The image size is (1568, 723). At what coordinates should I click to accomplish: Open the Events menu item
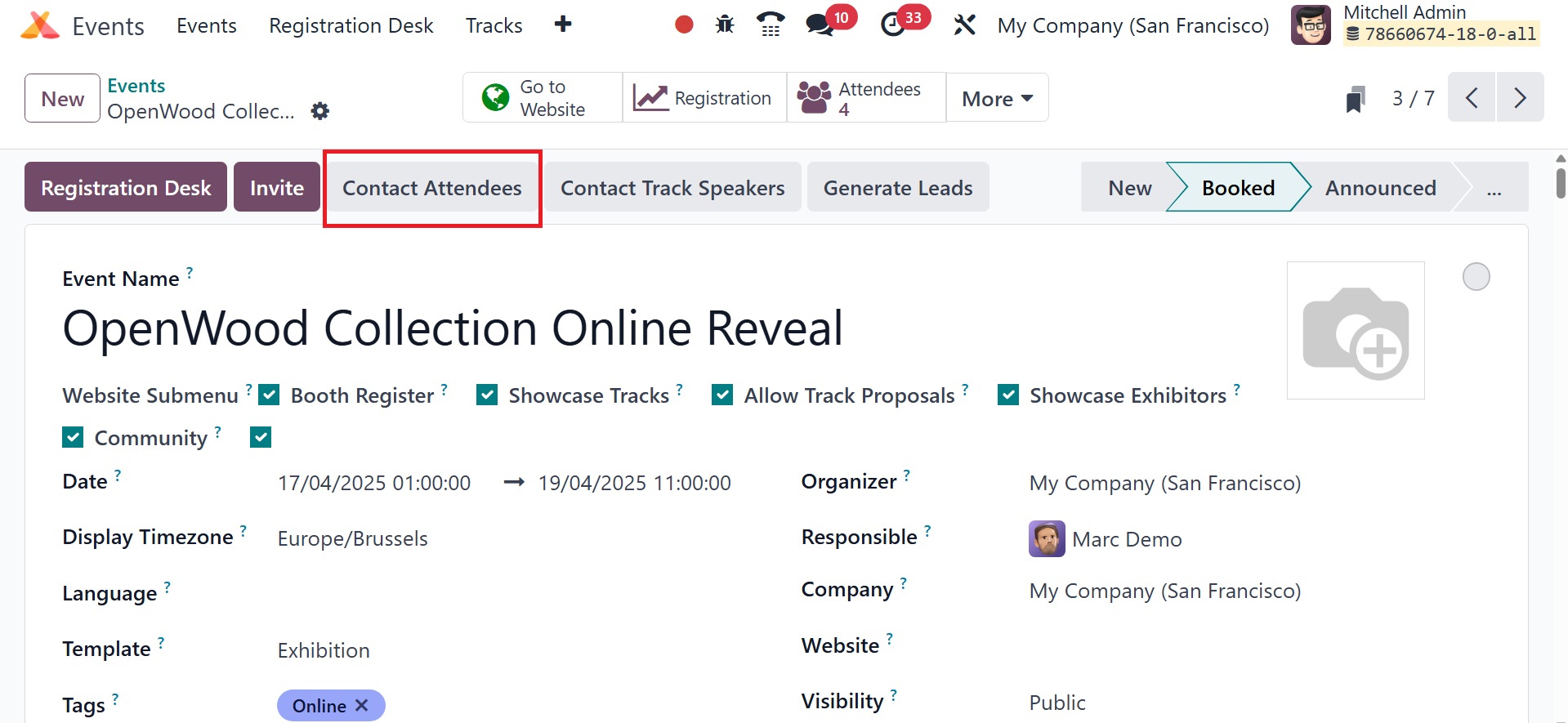tap(207, 25)
